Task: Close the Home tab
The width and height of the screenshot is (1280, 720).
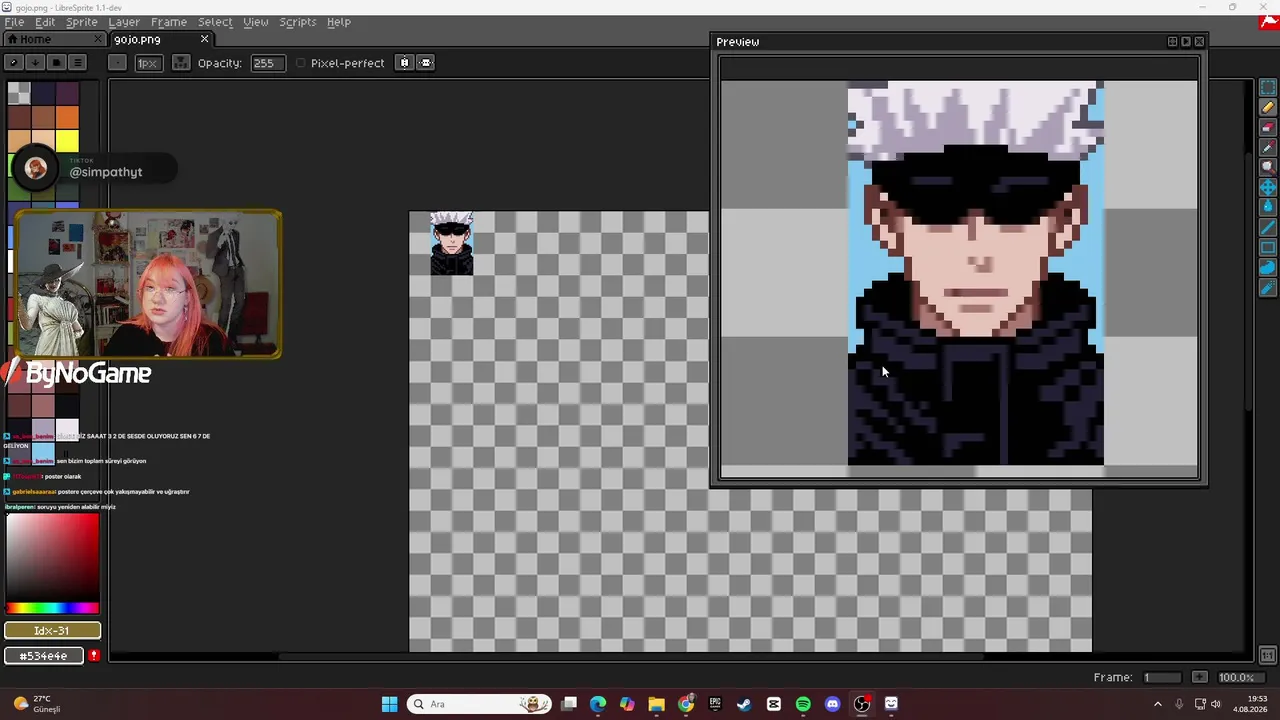Action: click(98, 39)
